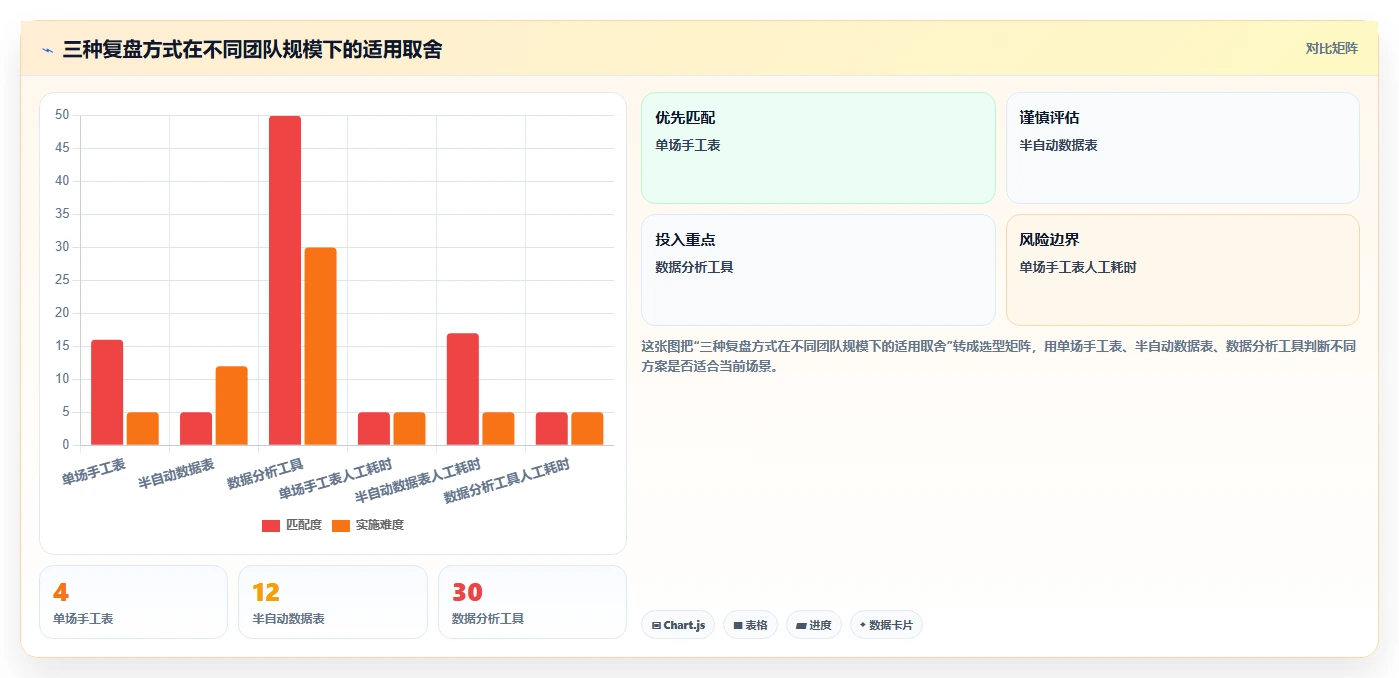Click the stat card showing 4 单场手工表
The image size is (1399, 678).
133,602
